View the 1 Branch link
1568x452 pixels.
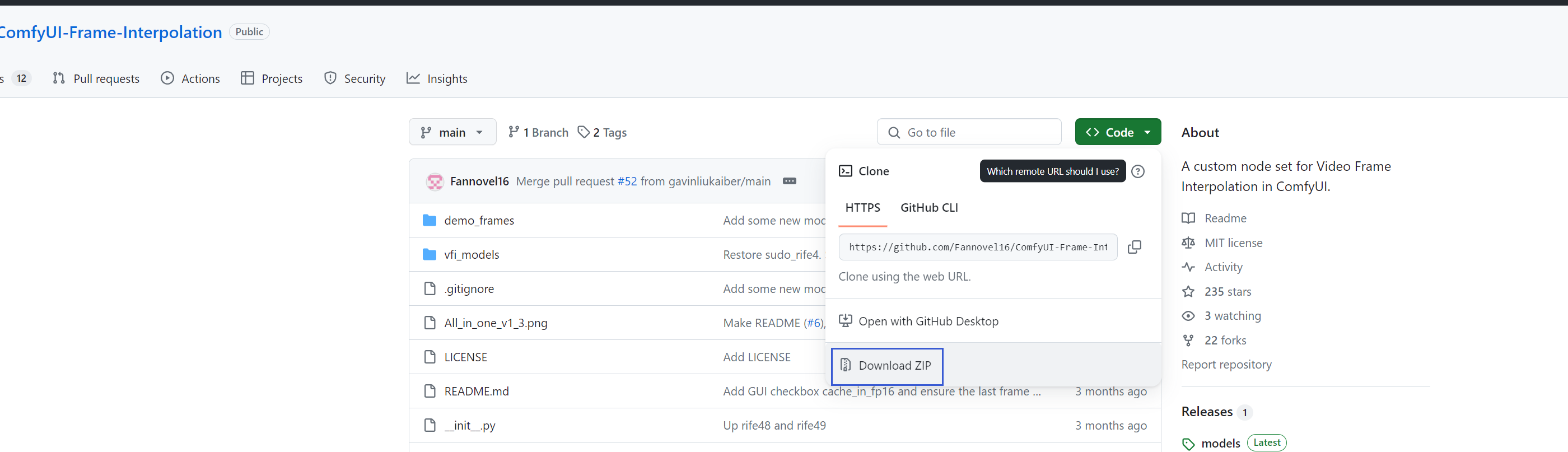[538, 132]
